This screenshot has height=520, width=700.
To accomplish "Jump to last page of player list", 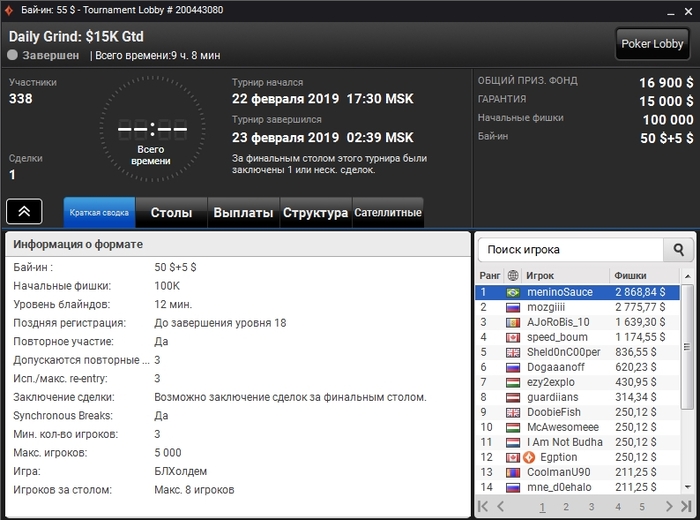I will click(686, 506).
